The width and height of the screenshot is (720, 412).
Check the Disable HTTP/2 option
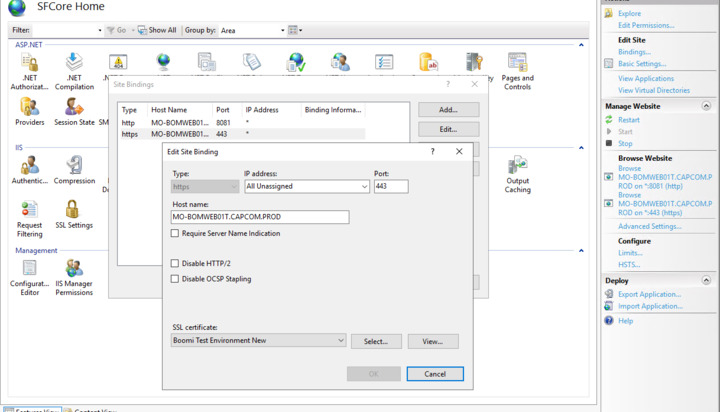click(x=175, y=264)
